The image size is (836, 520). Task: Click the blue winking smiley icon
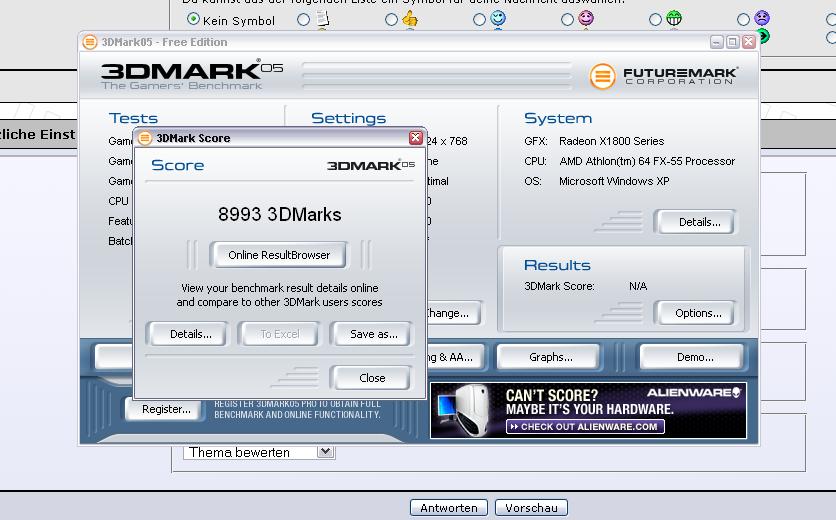[498, 19]
